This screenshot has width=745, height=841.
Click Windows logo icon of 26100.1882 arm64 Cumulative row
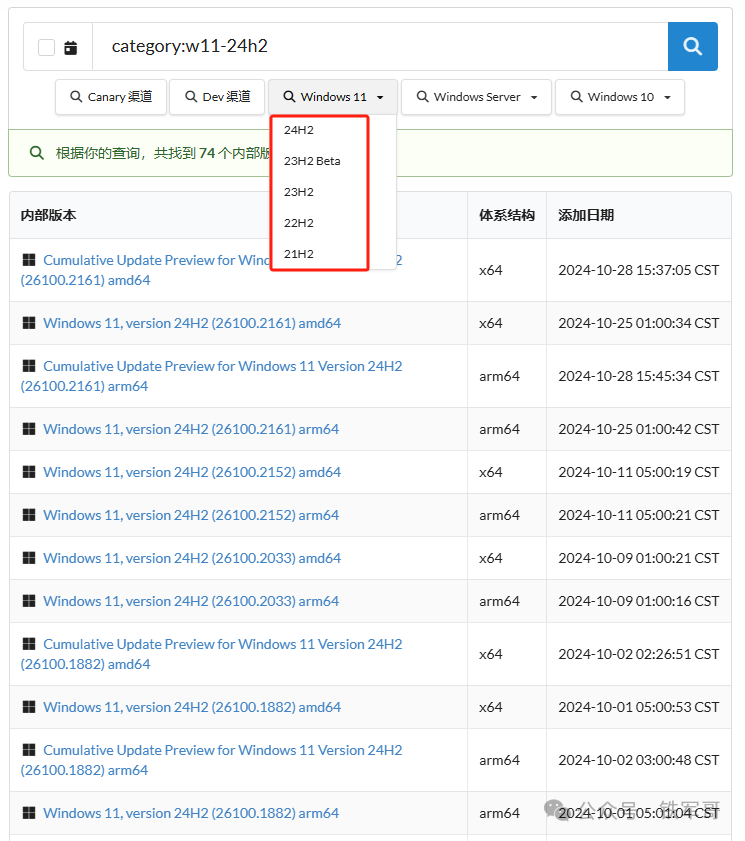coord(29,750)
